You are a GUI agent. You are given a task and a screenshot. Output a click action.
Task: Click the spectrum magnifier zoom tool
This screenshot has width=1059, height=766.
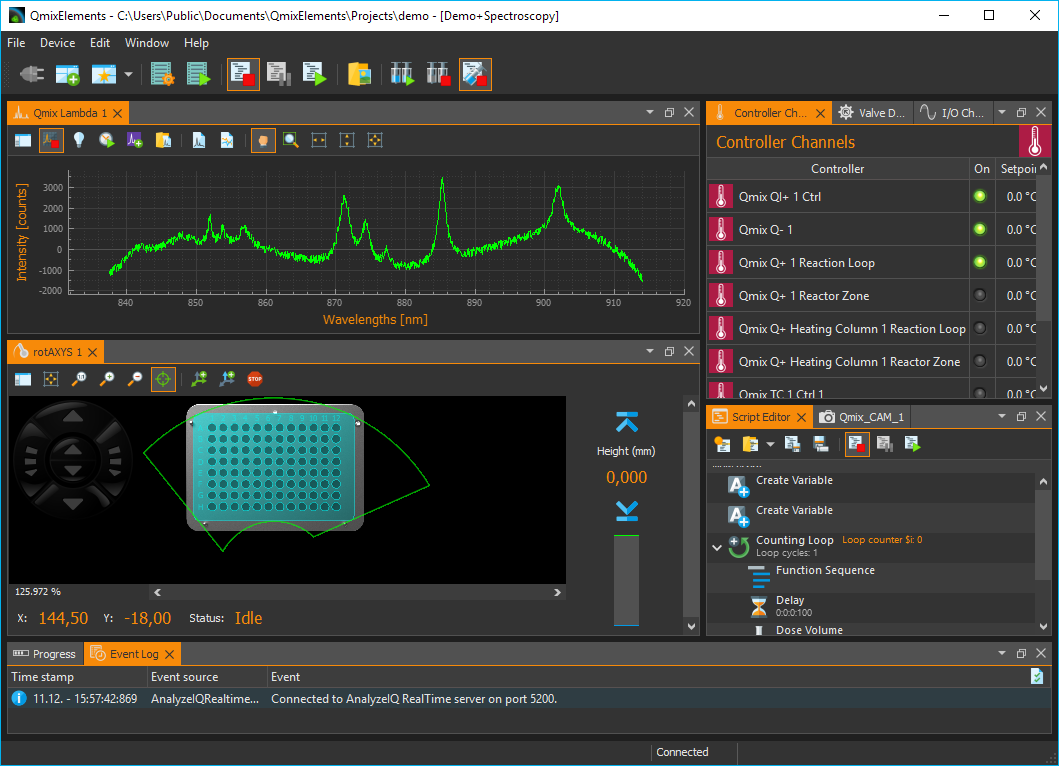[291, 141]
